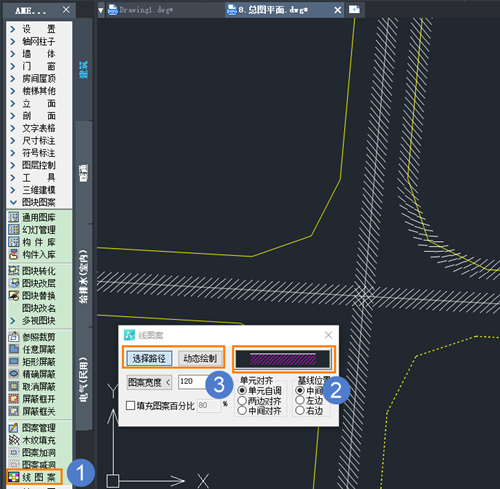Launch the 线图案 tool

[34, 477]
